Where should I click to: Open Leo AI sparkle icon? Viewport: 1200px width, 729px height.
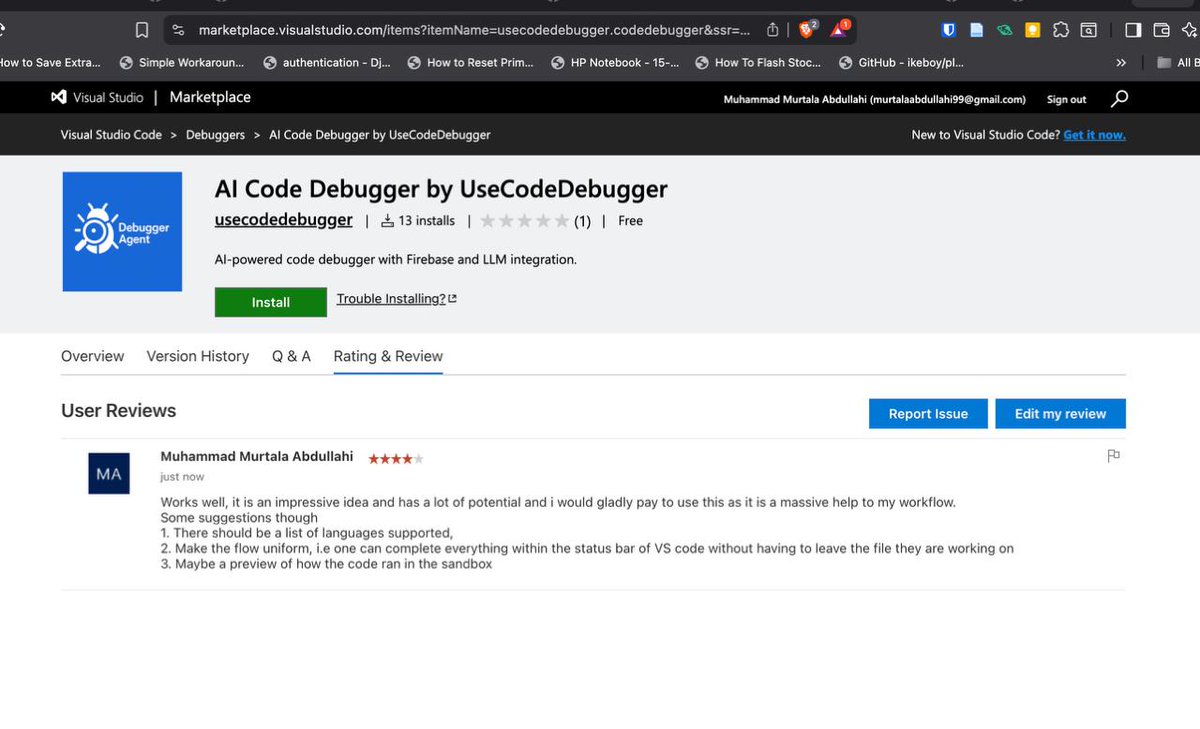point(1189,30)
